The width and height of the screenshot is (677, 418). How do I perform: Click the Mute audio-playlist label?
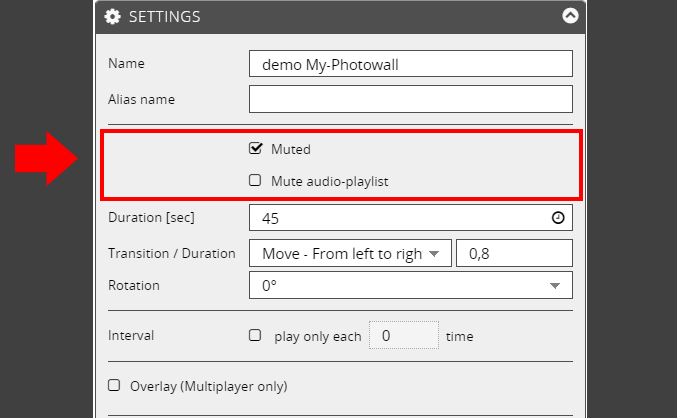click(x=329, y=181)
